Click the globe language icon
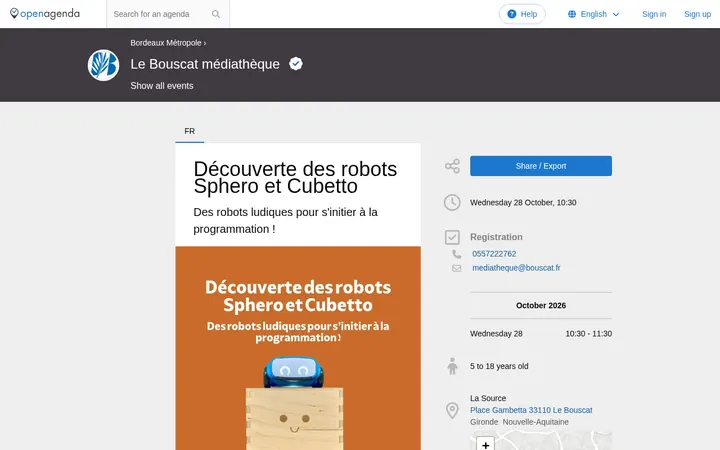720x450 pixels. point(572,14)
